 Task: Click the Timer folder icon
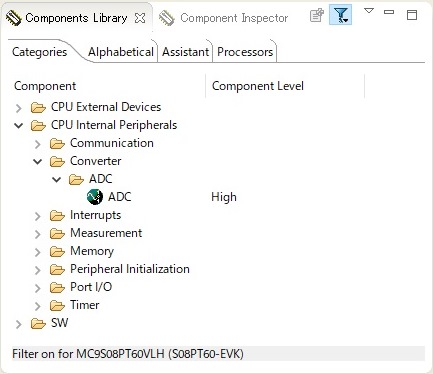click(57, 305)
